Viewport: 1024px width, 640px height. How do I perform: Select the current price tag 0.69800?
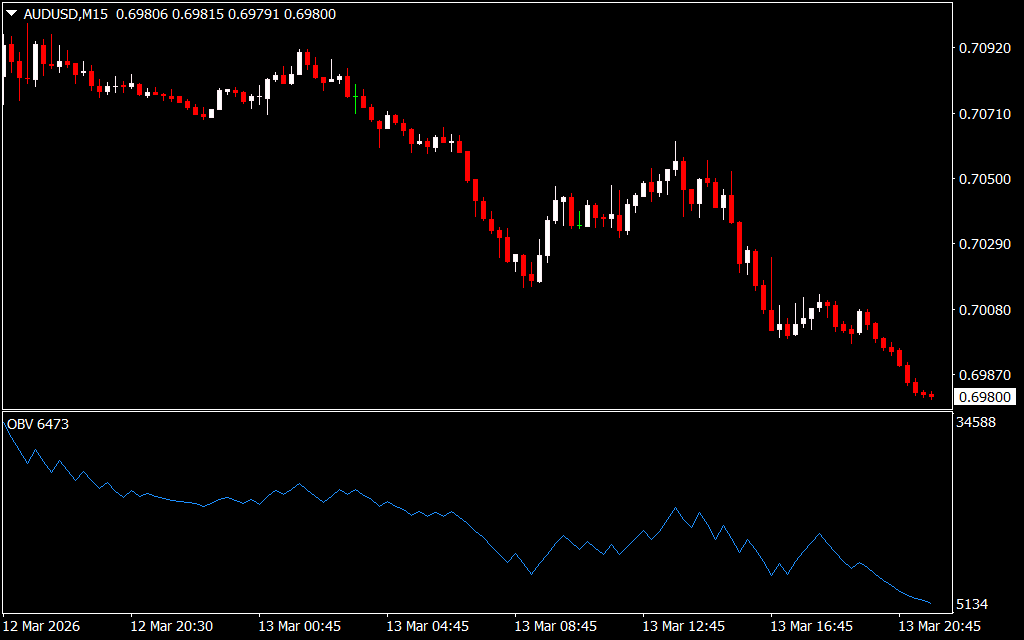[982, 397]
